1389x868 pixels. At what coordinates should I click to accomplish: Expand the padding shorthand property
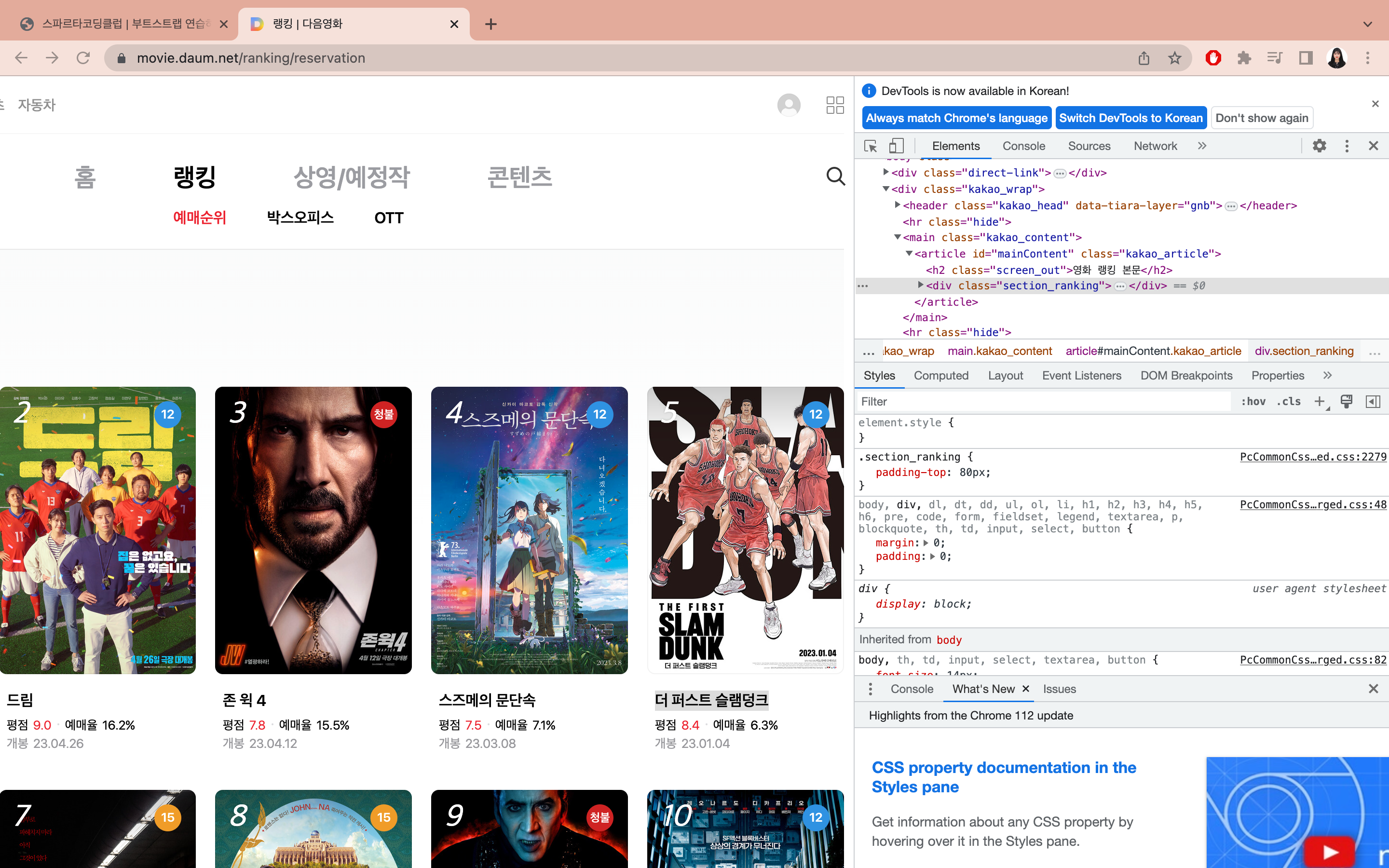[x=933, y=556]
